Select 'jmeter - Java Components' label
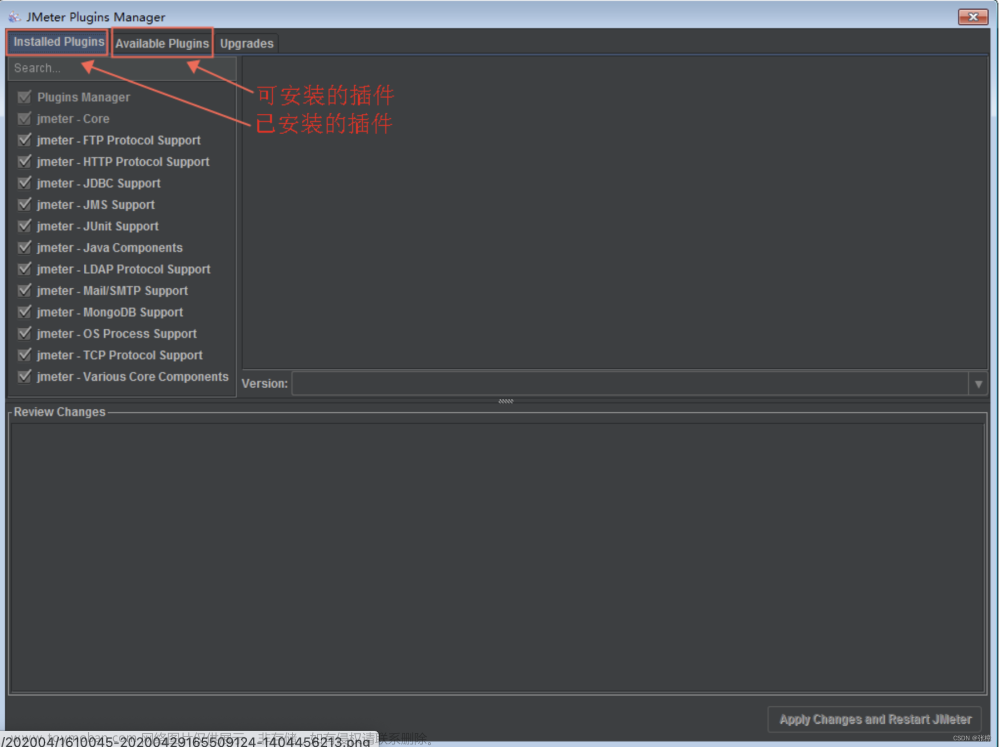The image size is (1000, 747). tap(110, 248)
